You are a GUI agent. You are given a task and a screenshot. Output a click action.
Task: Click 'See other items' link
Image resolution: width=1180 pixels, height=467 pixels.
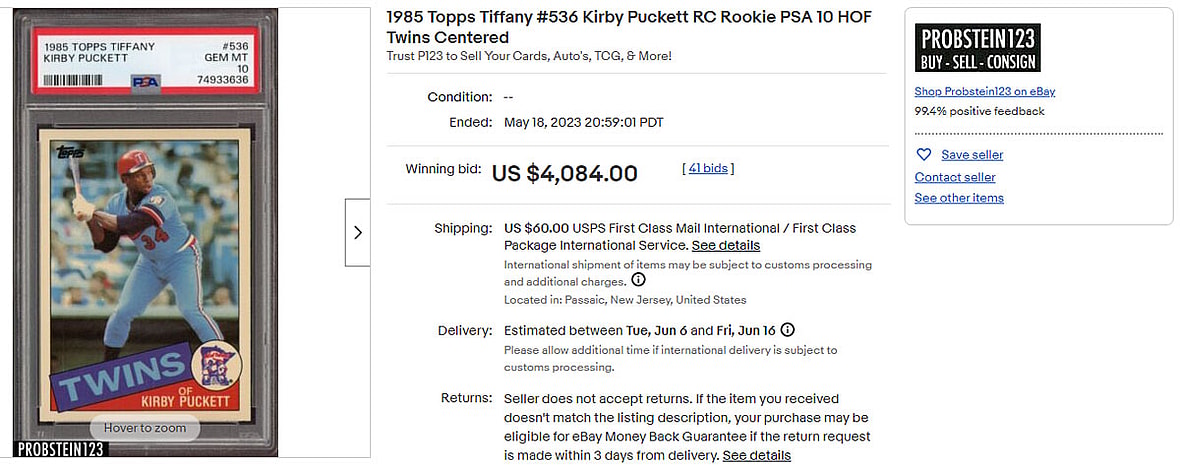coord(959,198)
